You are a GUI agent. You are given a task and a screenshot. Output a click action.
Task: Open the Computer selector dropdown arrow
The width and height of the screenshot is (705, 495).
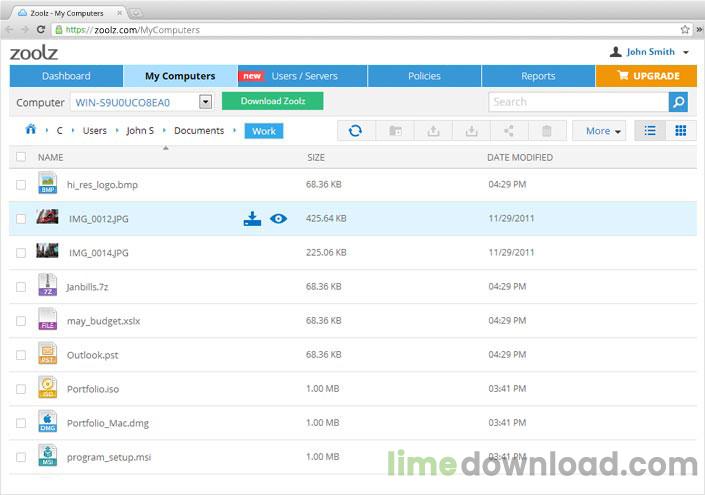[x=205, y=102]
